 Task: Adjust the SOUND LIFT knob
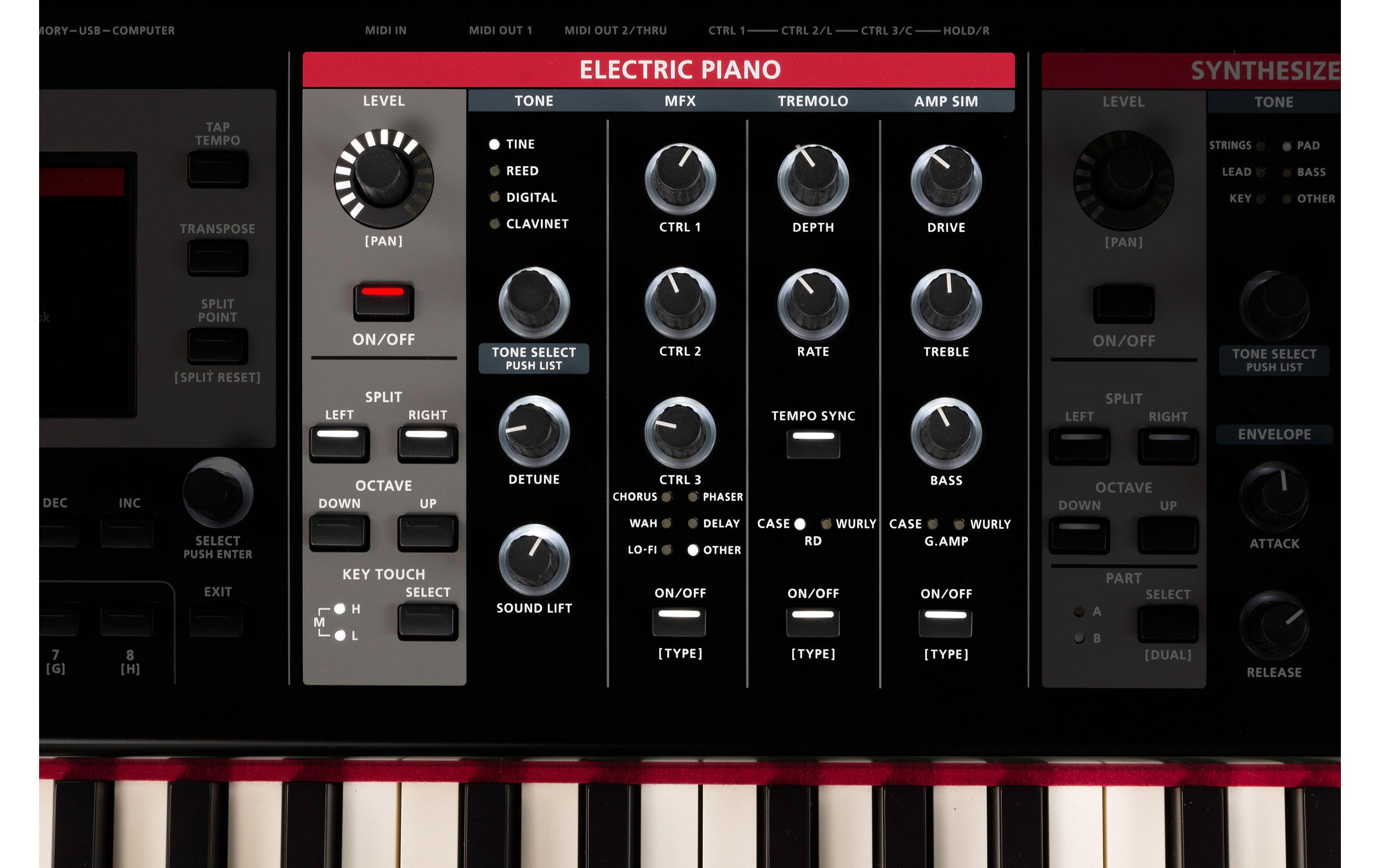[x=534, y=560]
